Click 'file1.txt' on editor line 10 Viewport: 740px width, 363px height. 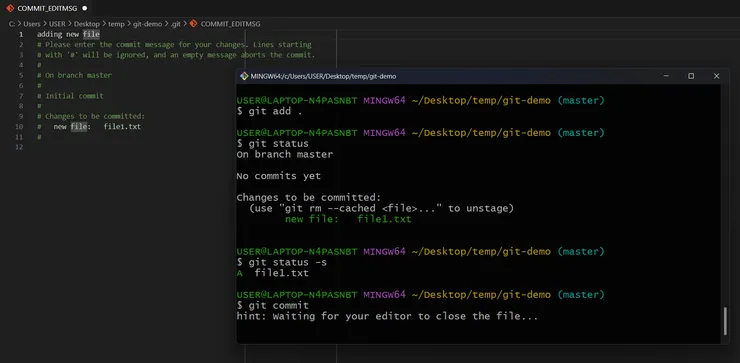point(122,127)
